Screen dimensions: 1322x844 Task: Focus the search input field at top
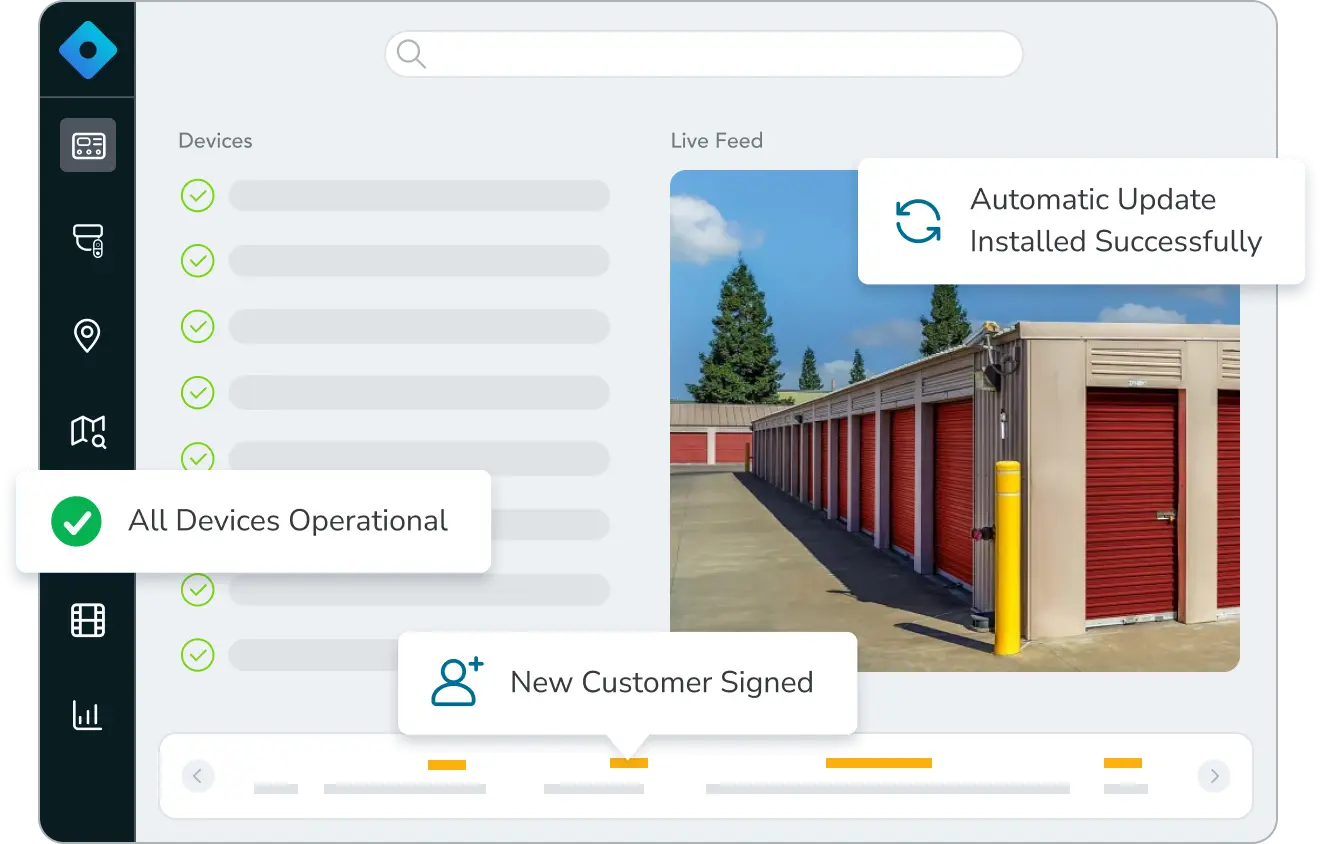(x=720, y=54)
